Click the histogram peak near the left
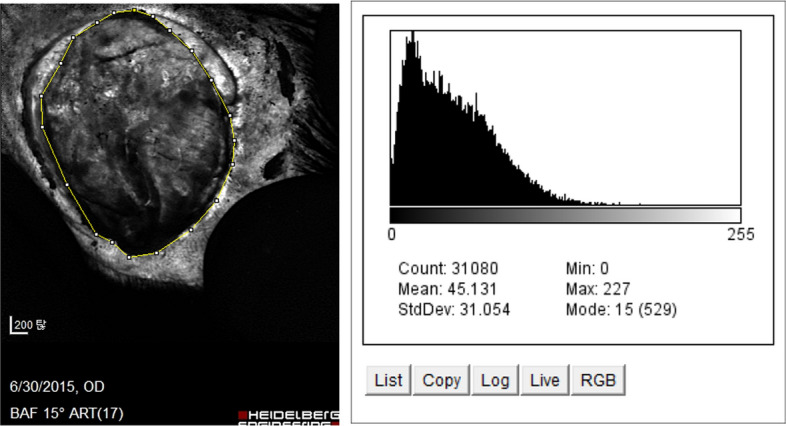Screen dimensions: 786x426 click(412, 38)
